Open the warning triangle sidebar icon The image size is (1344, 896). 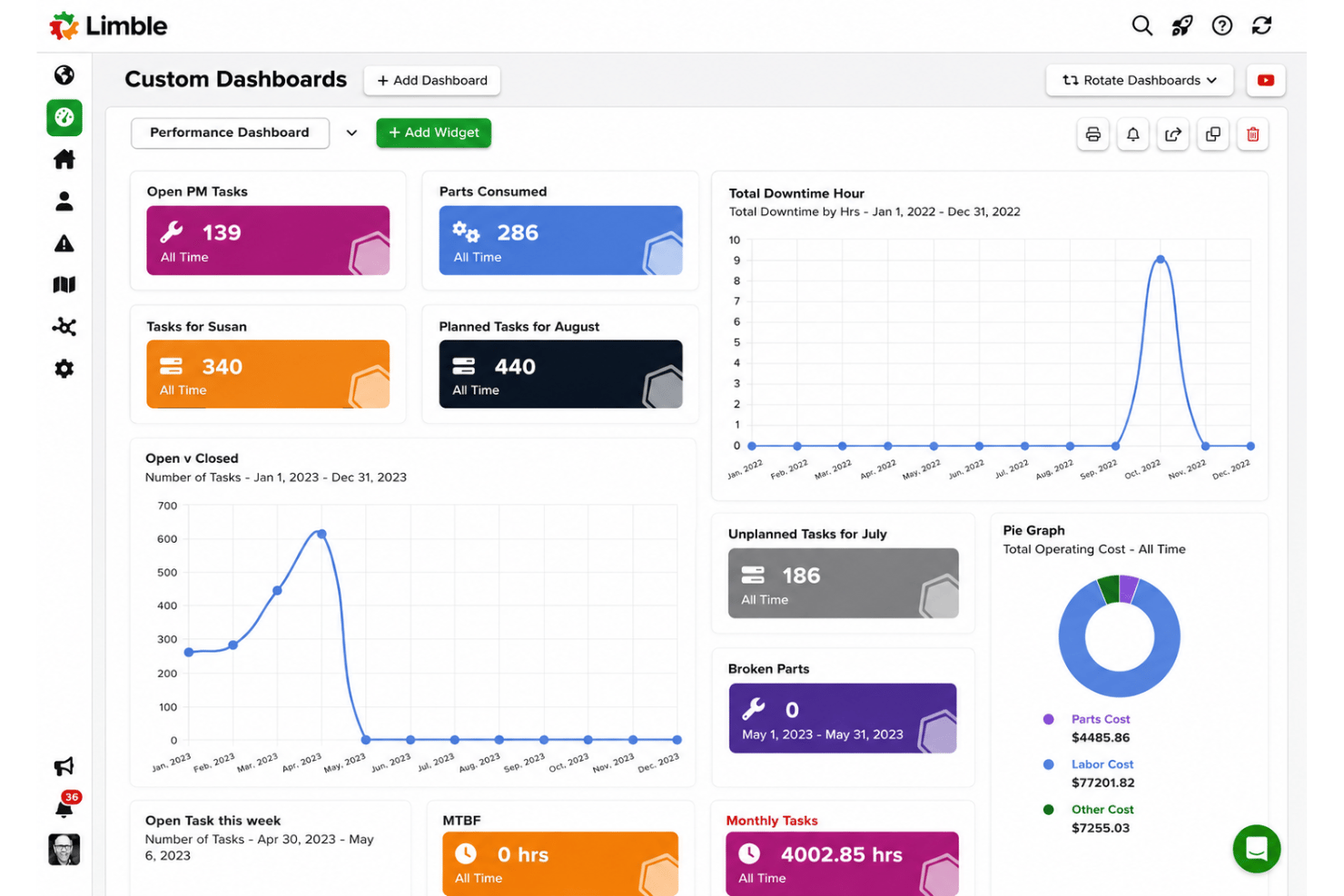(64, 243)
